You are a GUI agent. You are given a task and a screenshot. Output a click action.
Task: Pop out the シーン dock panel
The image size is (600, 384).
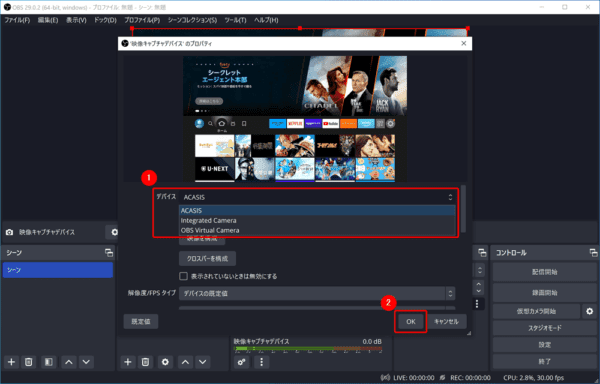click(x=109, y=253)
